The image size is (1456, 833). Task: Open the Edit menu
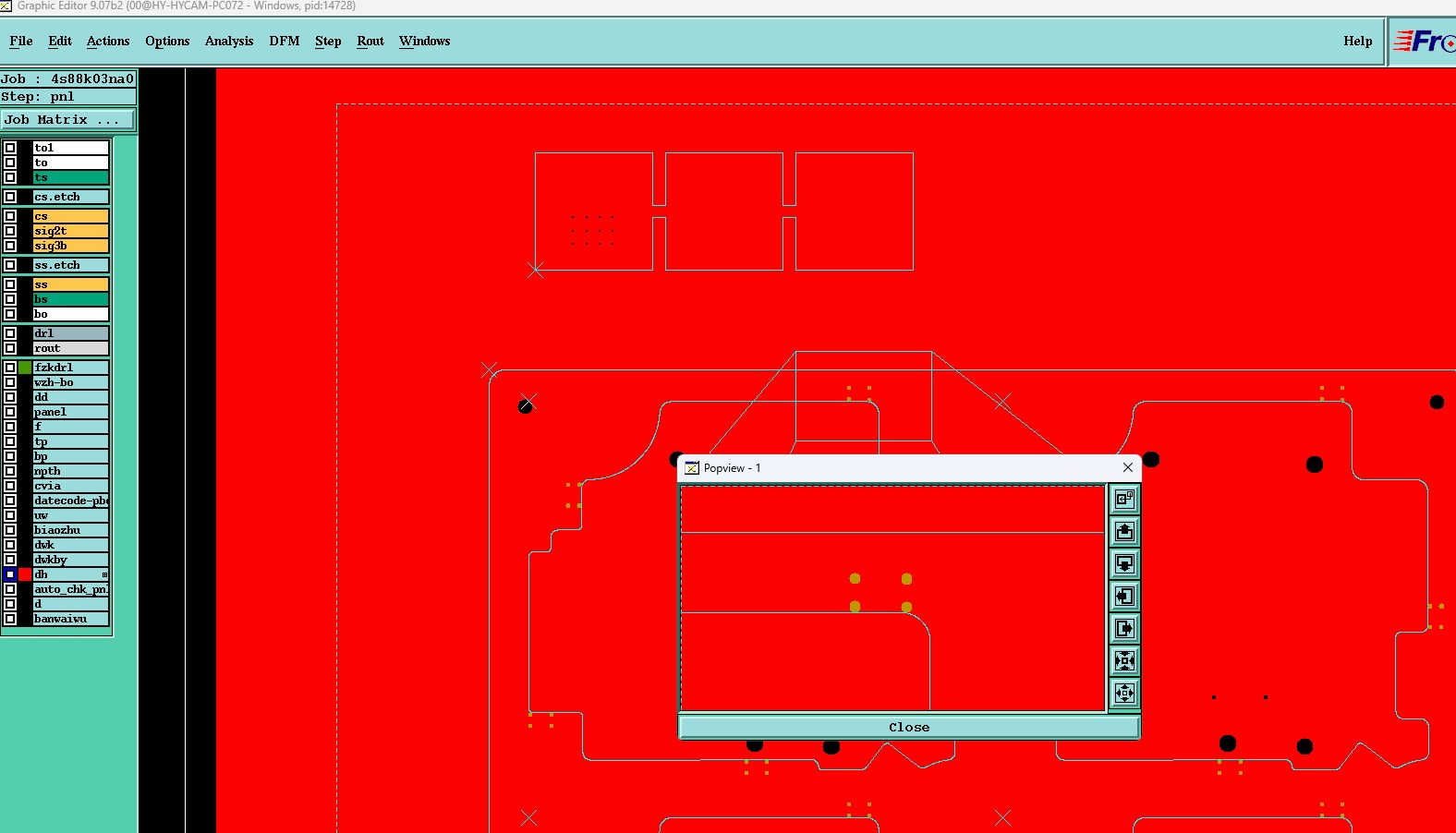tap(60, 42)
